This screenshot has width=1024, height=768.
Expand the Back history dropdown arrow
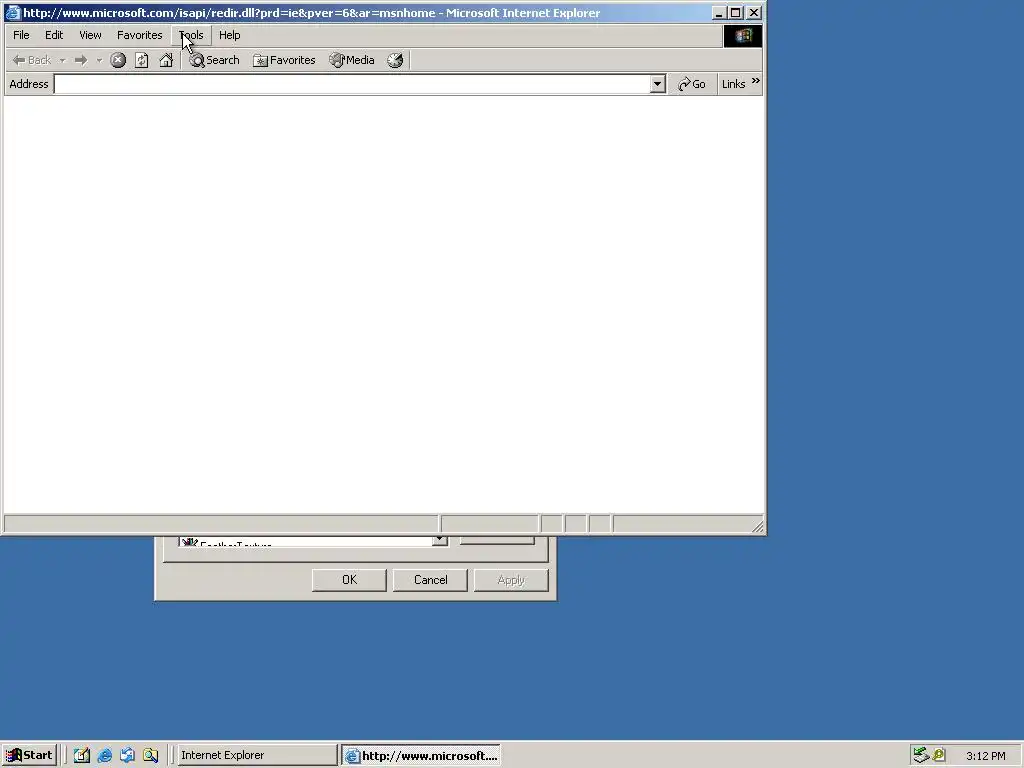tap(62, 60)
